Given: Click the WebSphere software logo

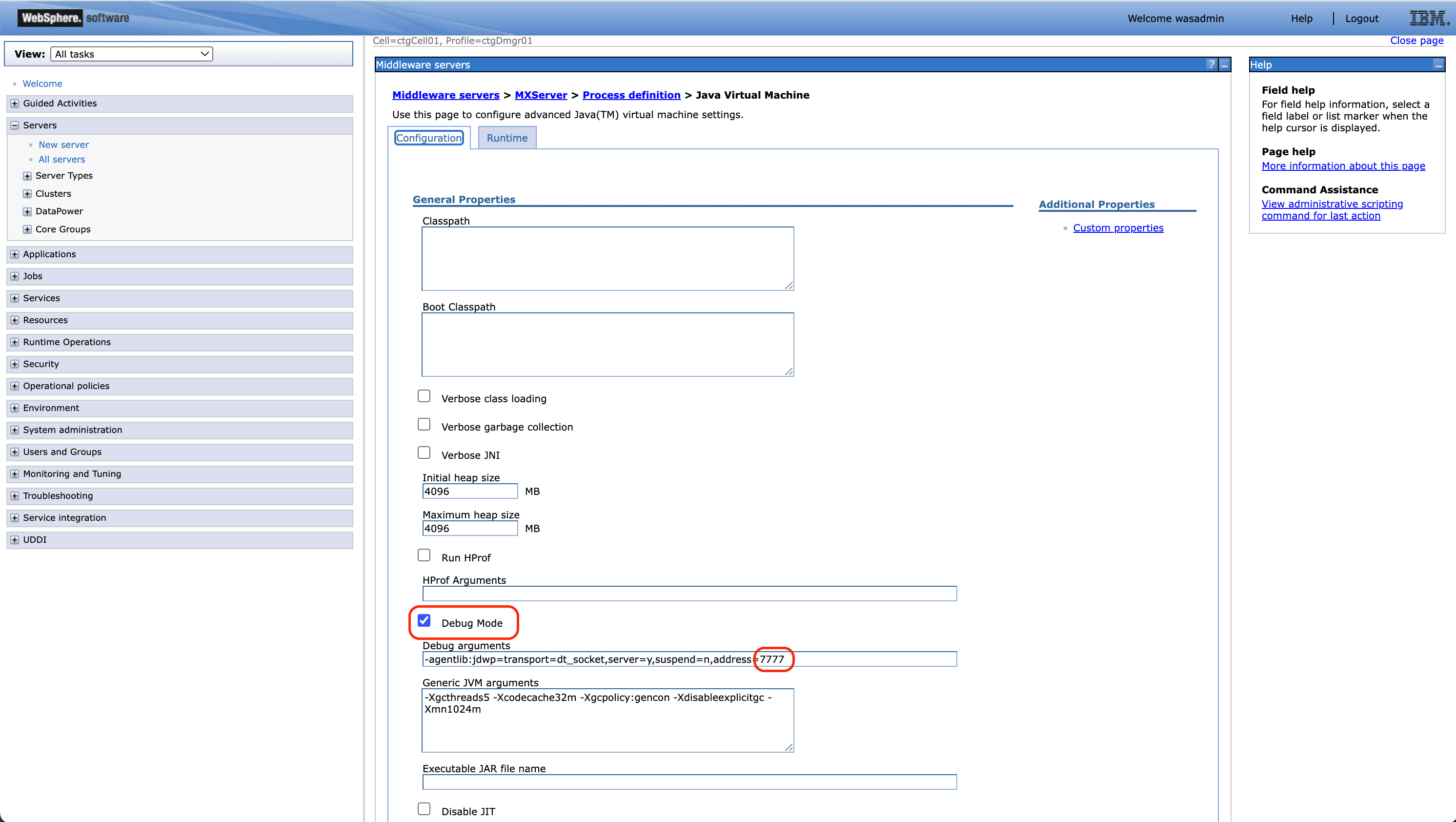Looking at the screenshot, I should tap(74, 18).
